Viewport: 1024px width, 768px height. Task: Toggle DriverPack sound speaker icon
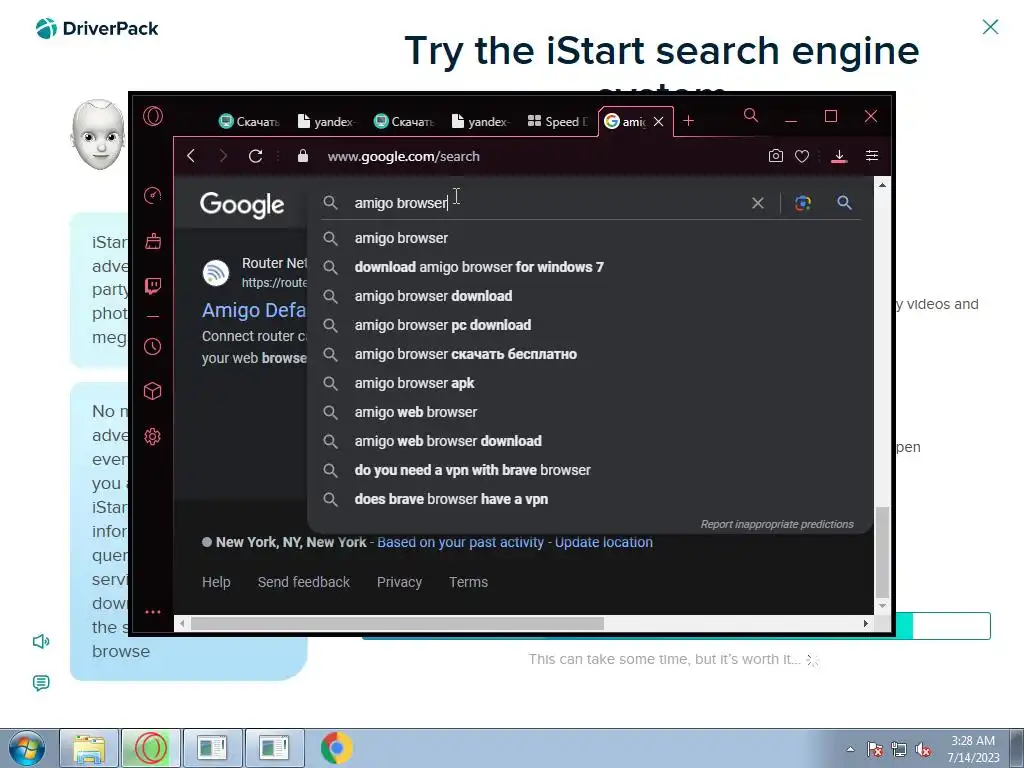40,641
